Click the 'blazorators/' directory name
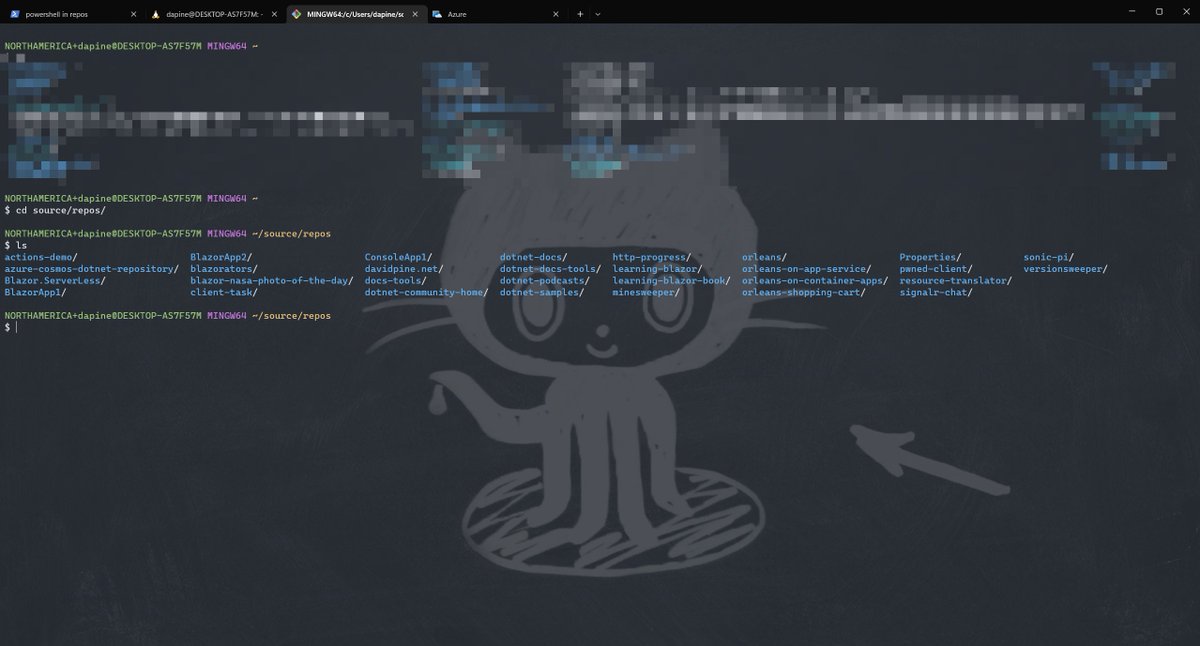1200x646 pixels. (224, 269)
